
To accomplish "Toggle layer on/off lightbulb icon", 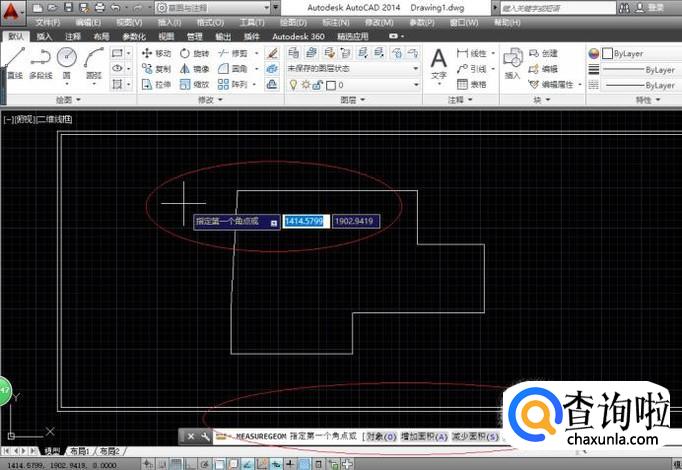I will [293, 85].
